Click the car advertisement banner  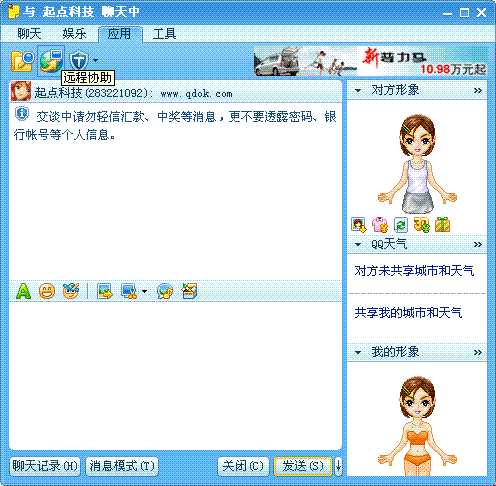[x=371, y=61]
